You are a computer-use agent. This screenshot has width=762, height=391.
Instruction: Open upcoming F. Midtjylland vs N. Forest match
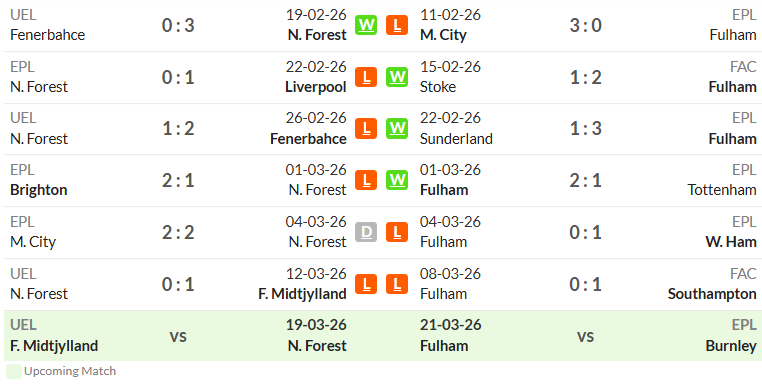178,336
